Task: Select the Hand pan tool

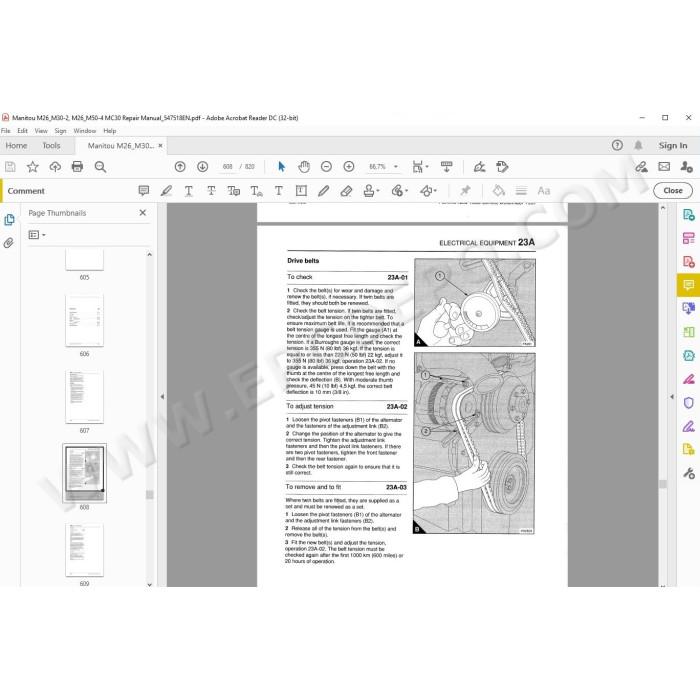Action: coord(304,167)
